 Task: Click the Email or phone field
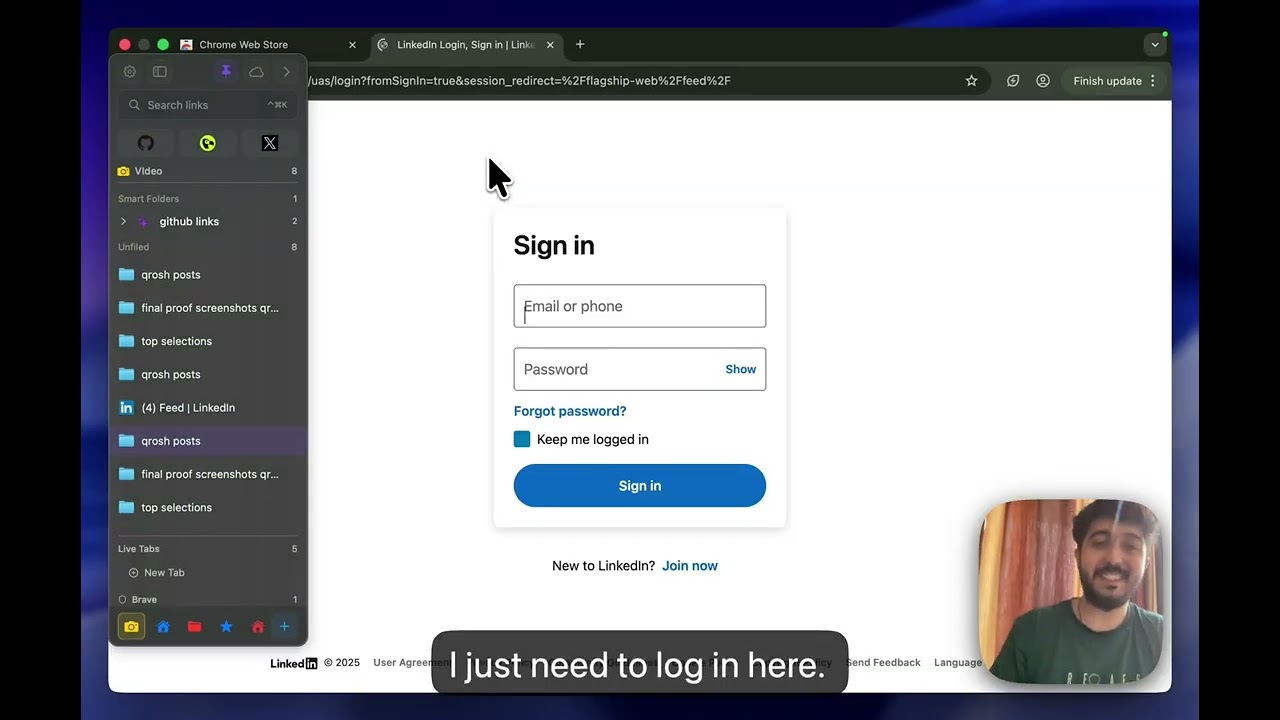[640, 306]
